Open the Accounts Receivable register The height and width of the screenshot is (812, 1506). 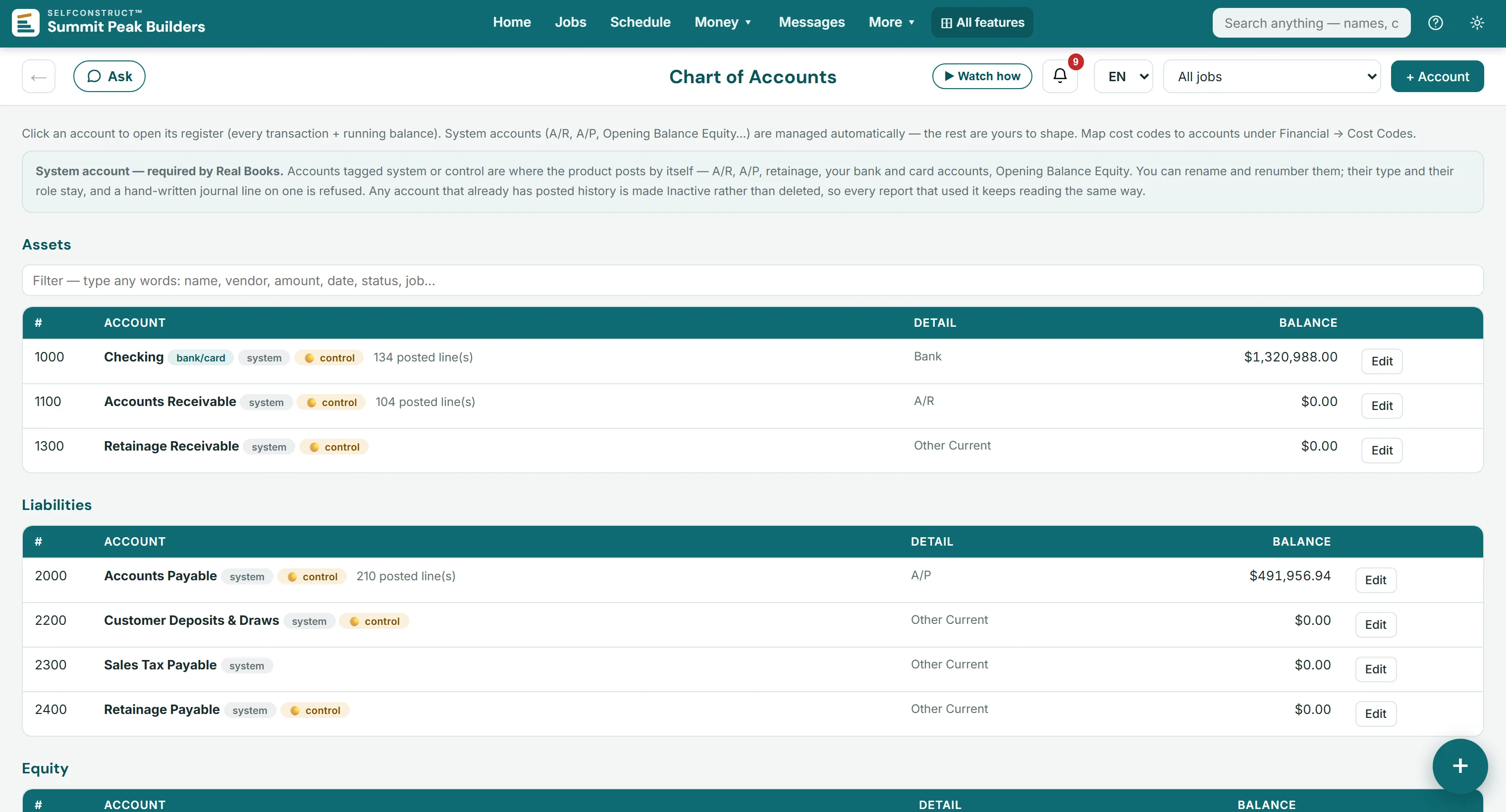point(170,402)
